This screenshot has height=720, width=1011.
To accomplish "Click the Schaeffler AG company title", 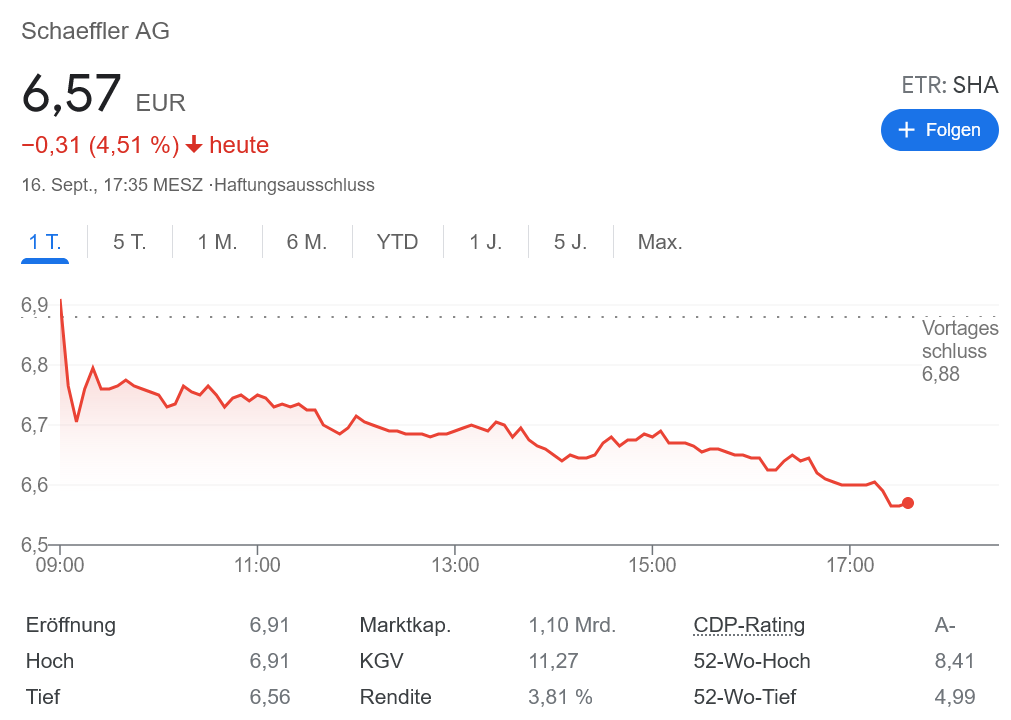I will (x=96, y=31).
